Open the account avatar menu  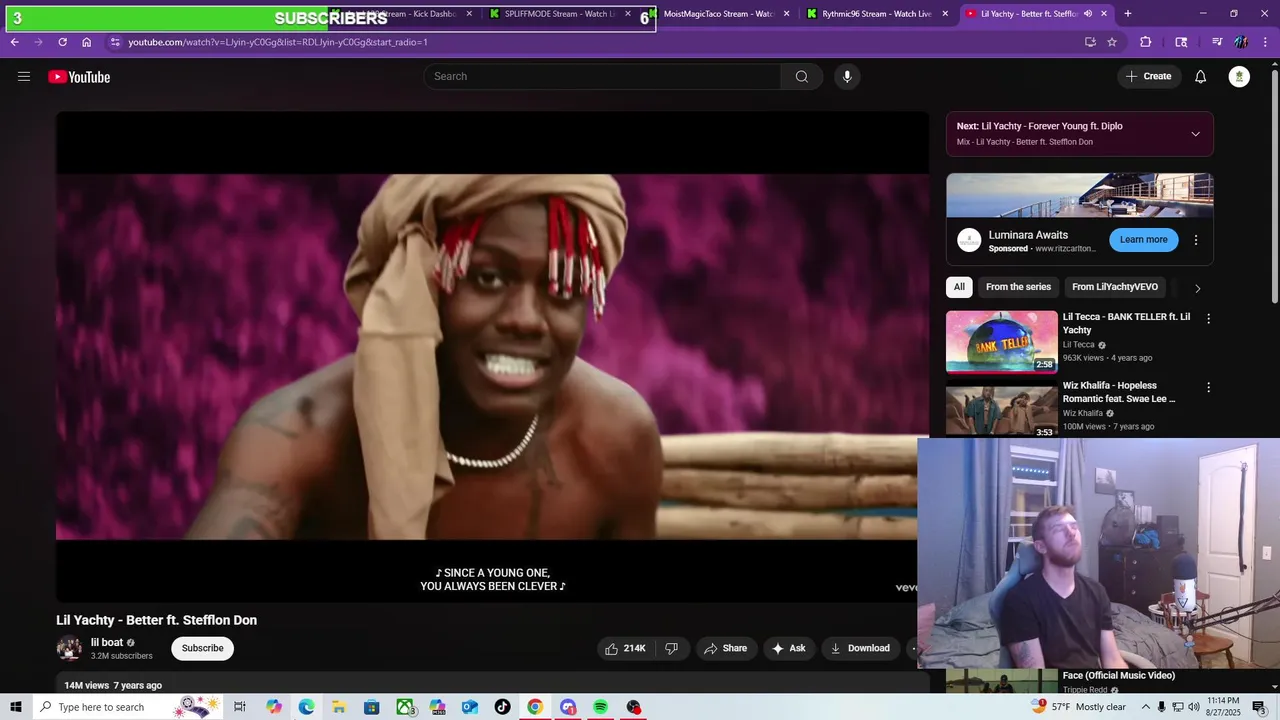(x=1239, y=77)
